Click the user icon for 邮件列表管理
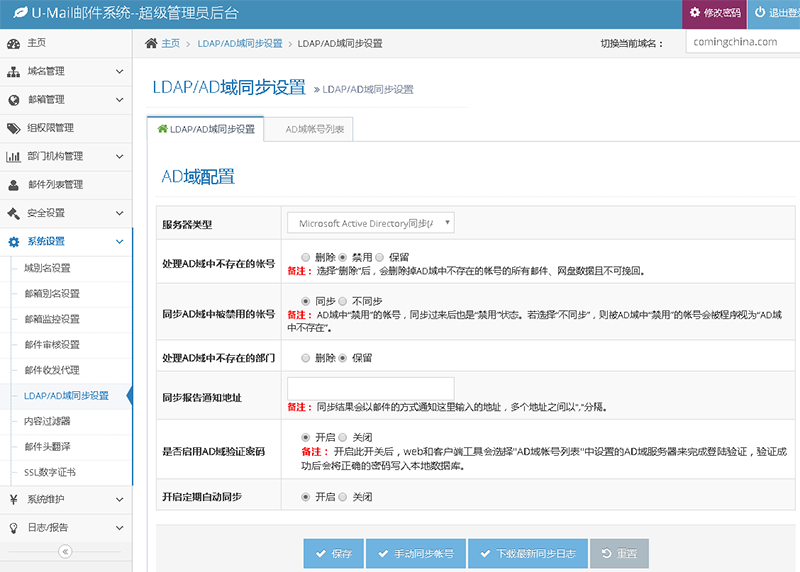Viewport: 800px width, 572px height. pyautogui.click(x=14, y=185)
